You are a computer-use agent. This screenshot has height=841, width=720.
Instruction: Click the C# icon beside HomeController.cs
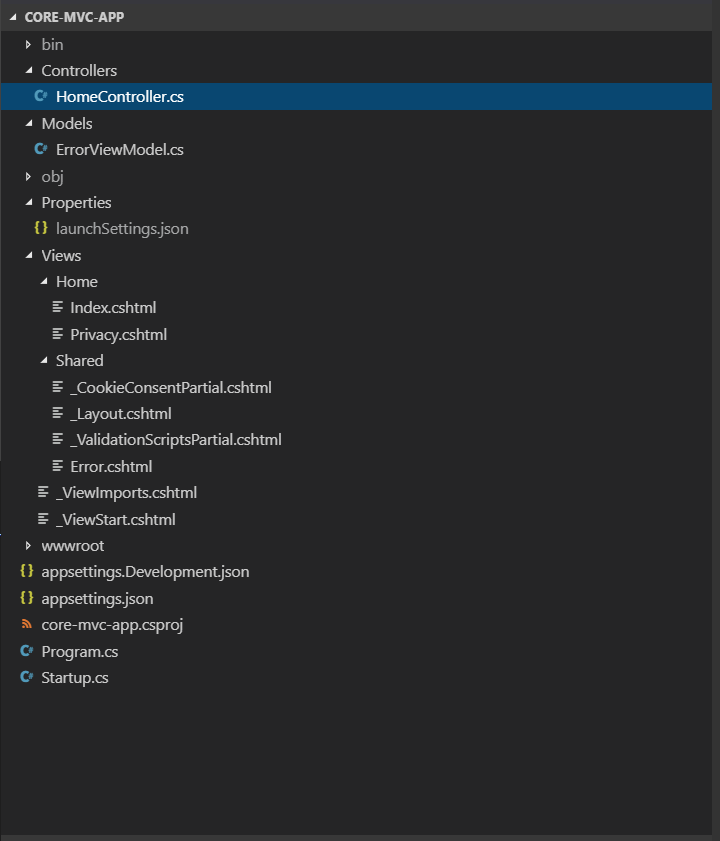point(41,97)
